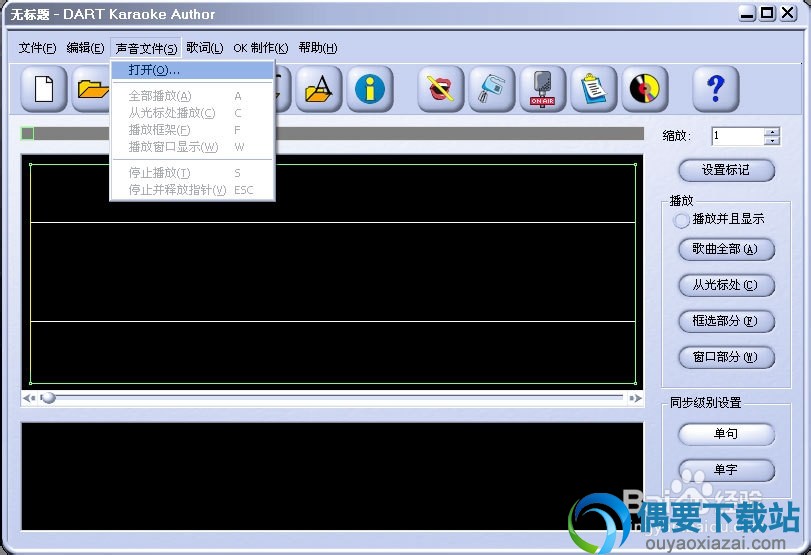Screen dimensions: 811x555
Task: Minimize the DART Karaoke Author window
Action: [747, 13]
